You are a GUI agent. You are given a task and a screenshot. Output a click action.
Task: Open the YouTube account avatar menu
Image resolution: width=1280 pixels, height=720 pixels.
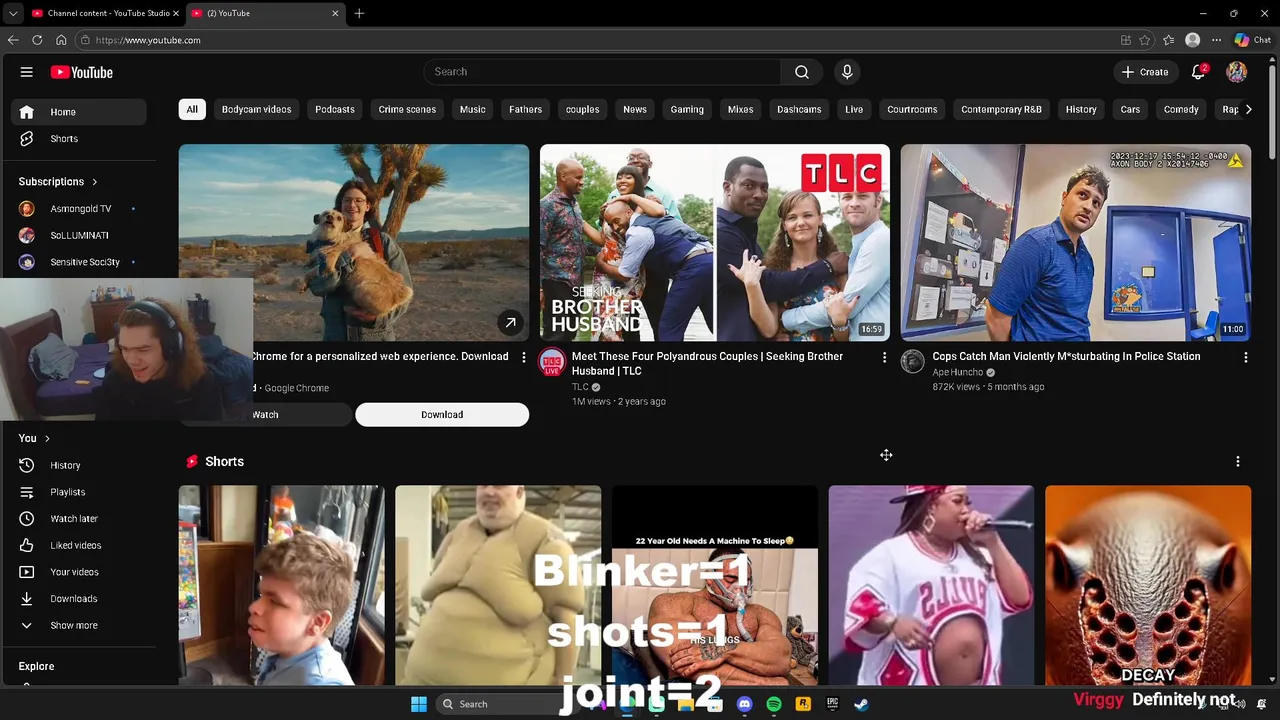[x=1237, y=72]
